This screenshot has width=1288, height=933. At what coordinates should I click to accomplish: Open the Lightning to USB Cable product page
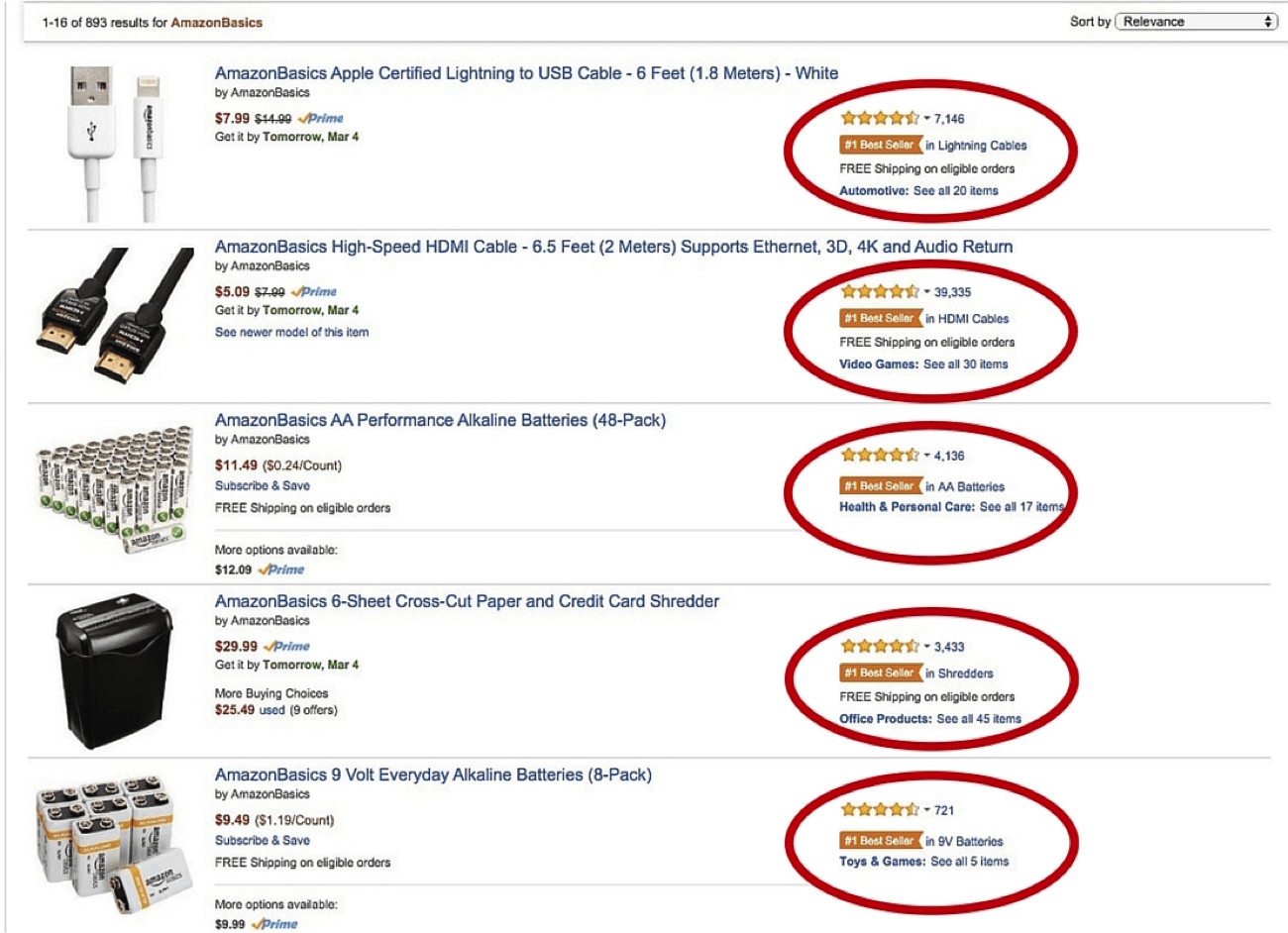pyautogui.click(x=526, y=72)
